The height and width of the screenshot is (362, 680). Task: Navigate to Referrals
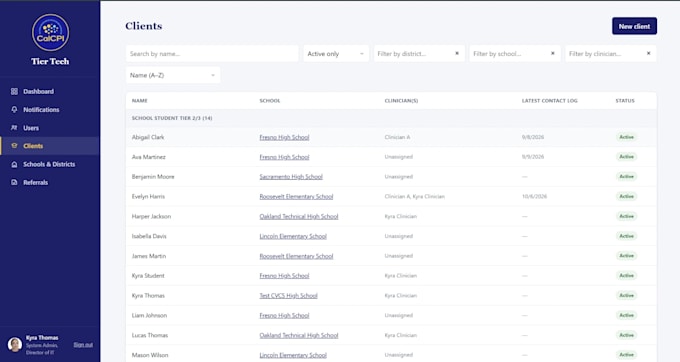click(x=50, y=183)
